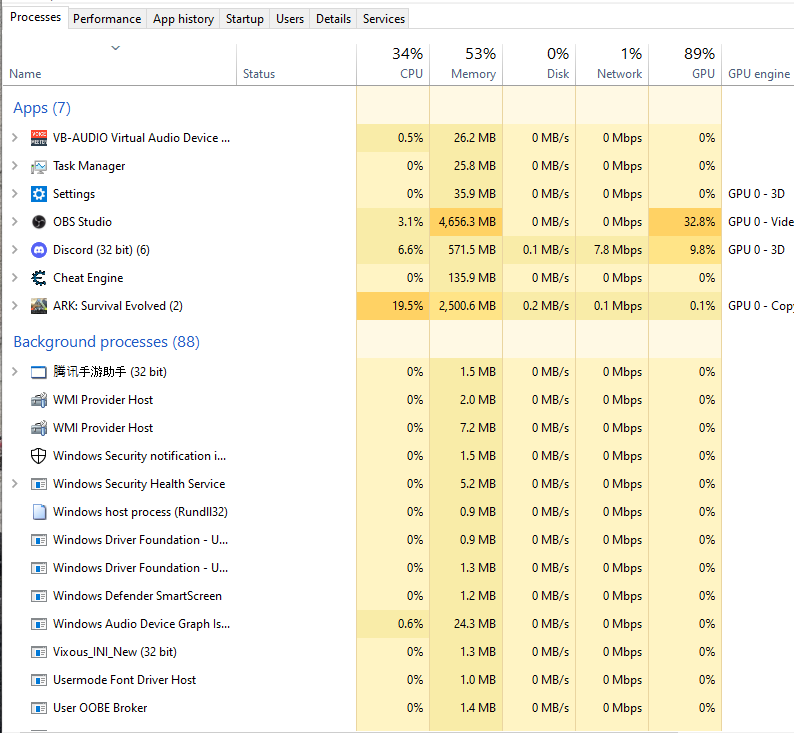Screen dimensions: 794x733
Task: Expand the OBS Studio process group
Action: (x=15, y=222)
